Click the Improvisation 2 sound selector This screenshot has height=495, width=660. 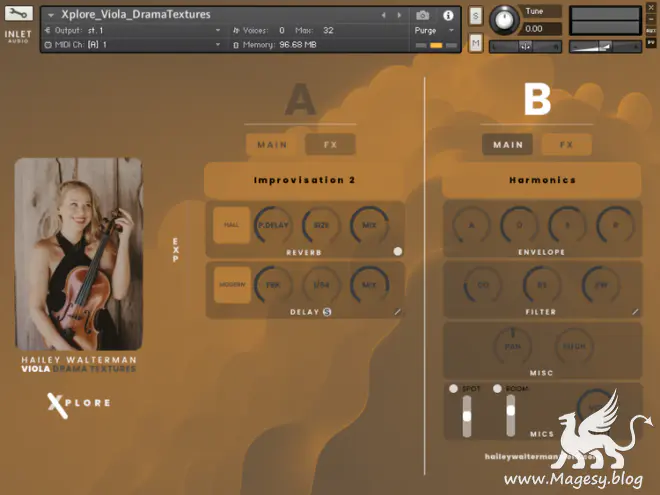pyautogui.click(x=304, y=181)
